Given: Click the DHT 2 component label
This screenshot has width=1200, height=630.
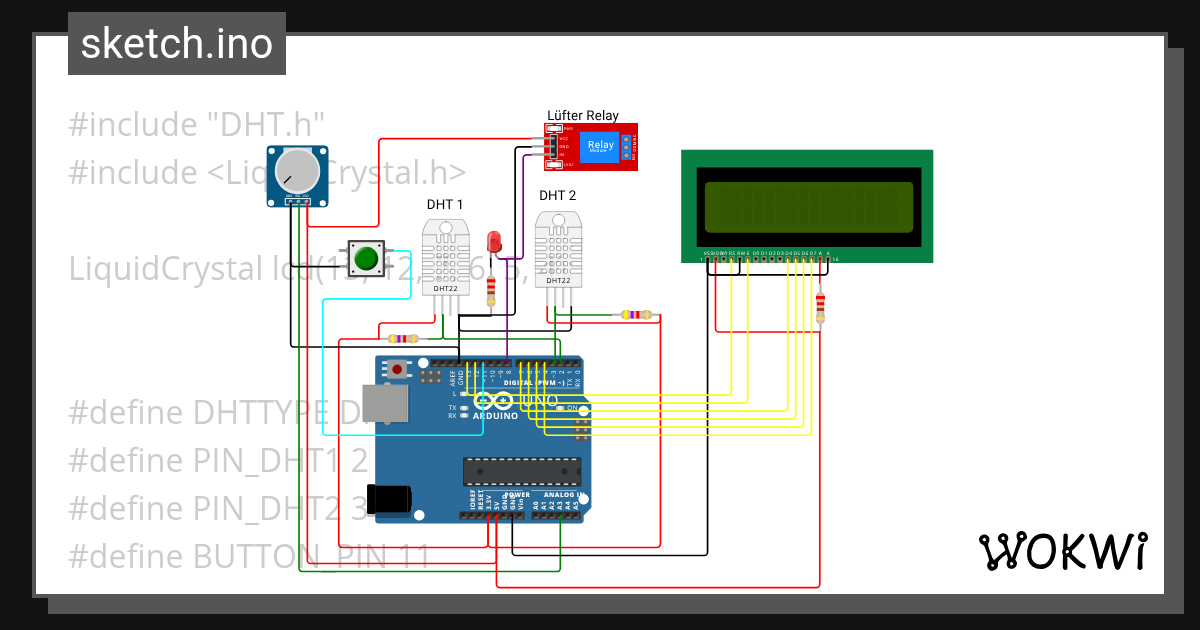Looking at the screenshot, I should 556,195.
